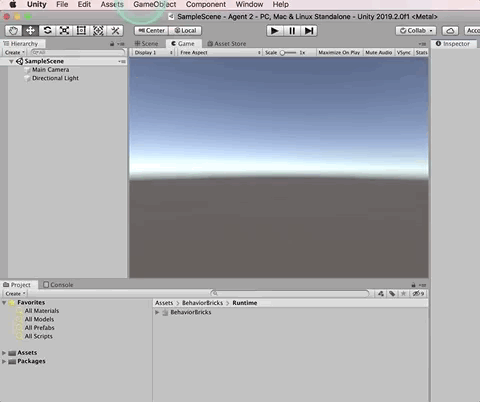
Task: Toggle Hierarchy panel lock
Action: (x=112, y=44)
